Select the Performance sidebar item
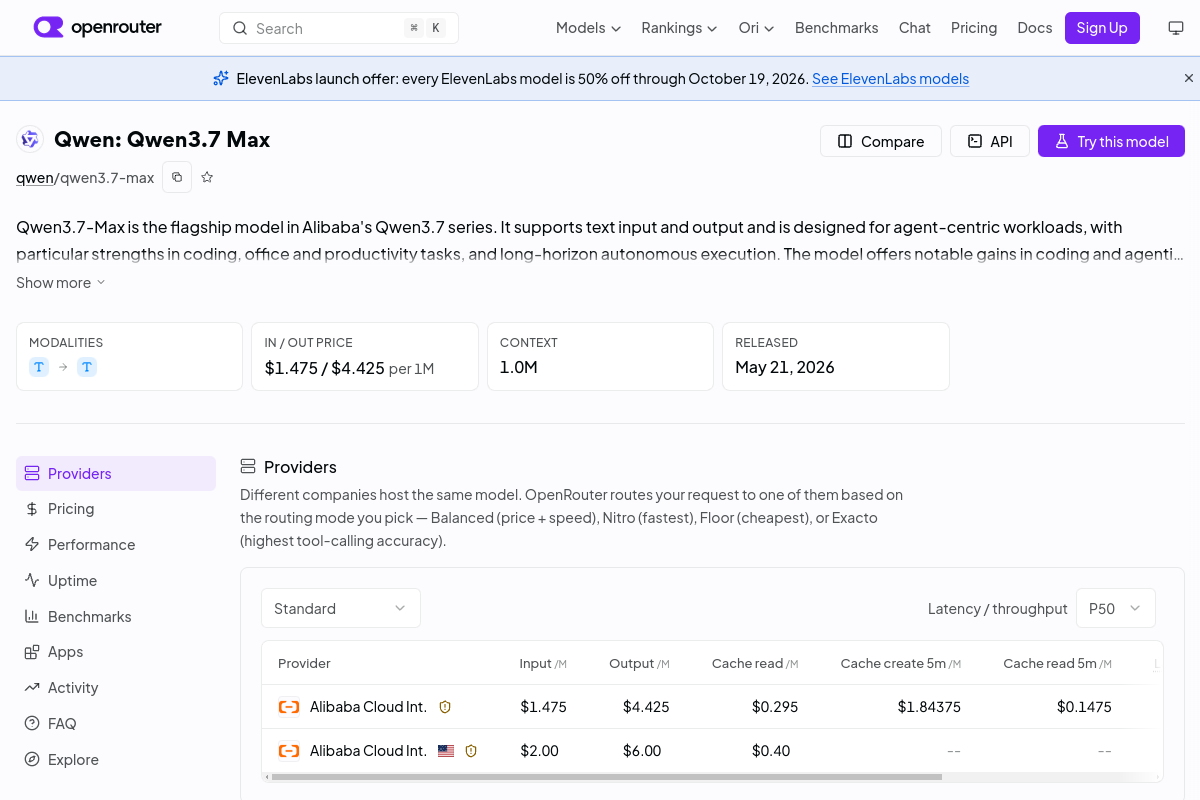Screen dimensions: 1200x800 (x=116, y=545)
